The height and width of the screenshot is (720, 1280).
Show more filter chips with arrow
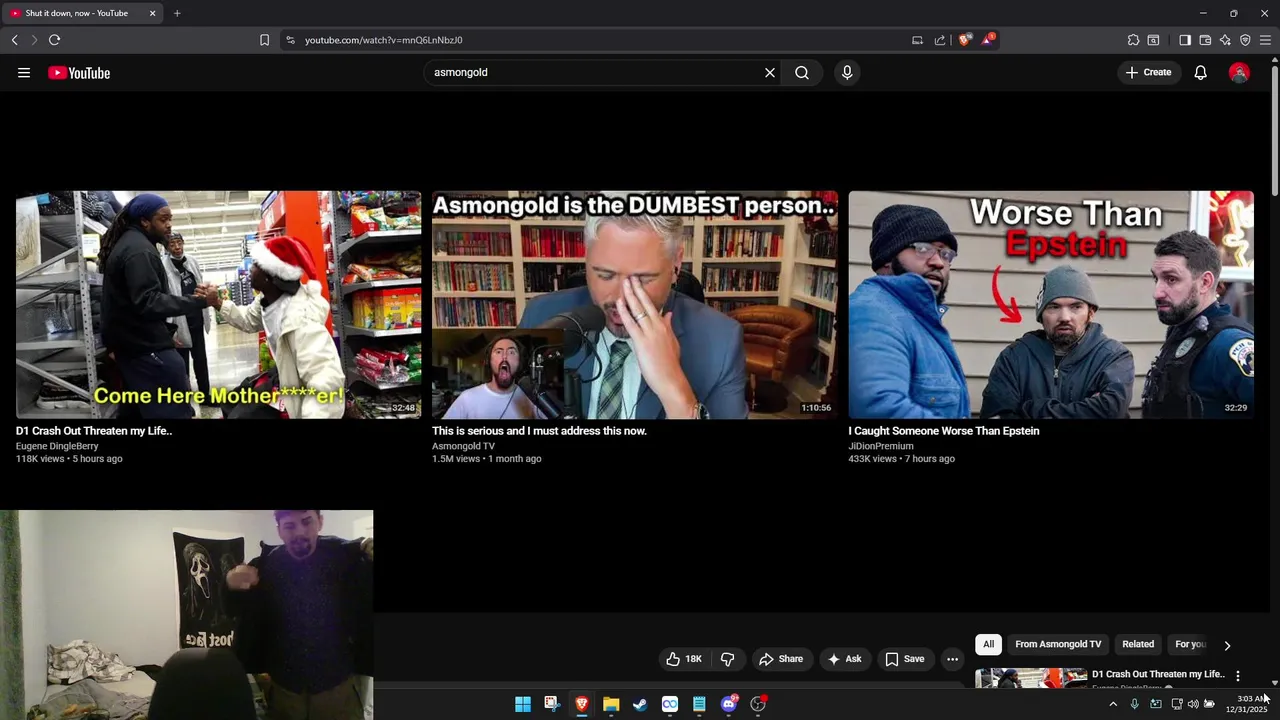tap(1227, 645)
